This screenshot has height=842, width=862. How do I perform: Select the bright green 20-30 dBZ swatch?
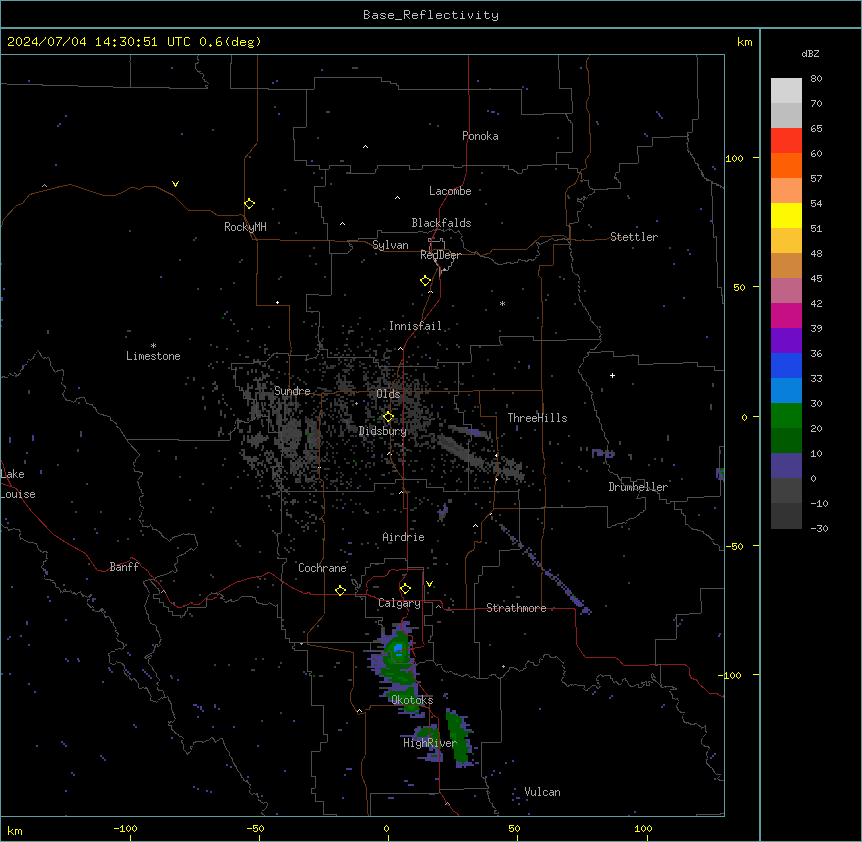(x=786, y=416)
